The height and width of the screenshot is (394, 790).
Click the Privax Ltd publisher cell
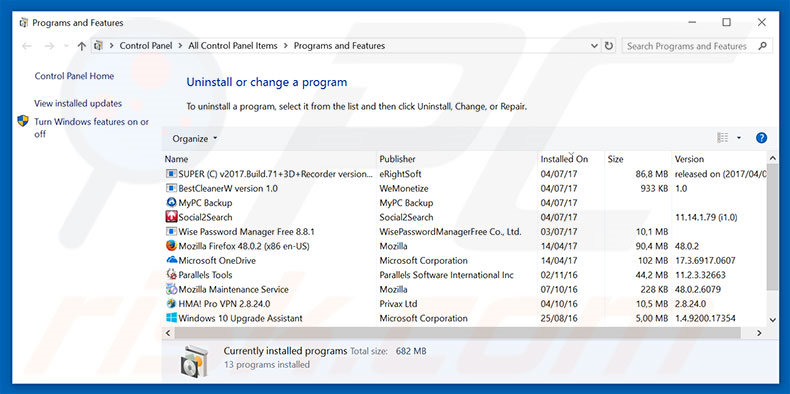click(398, 304)
